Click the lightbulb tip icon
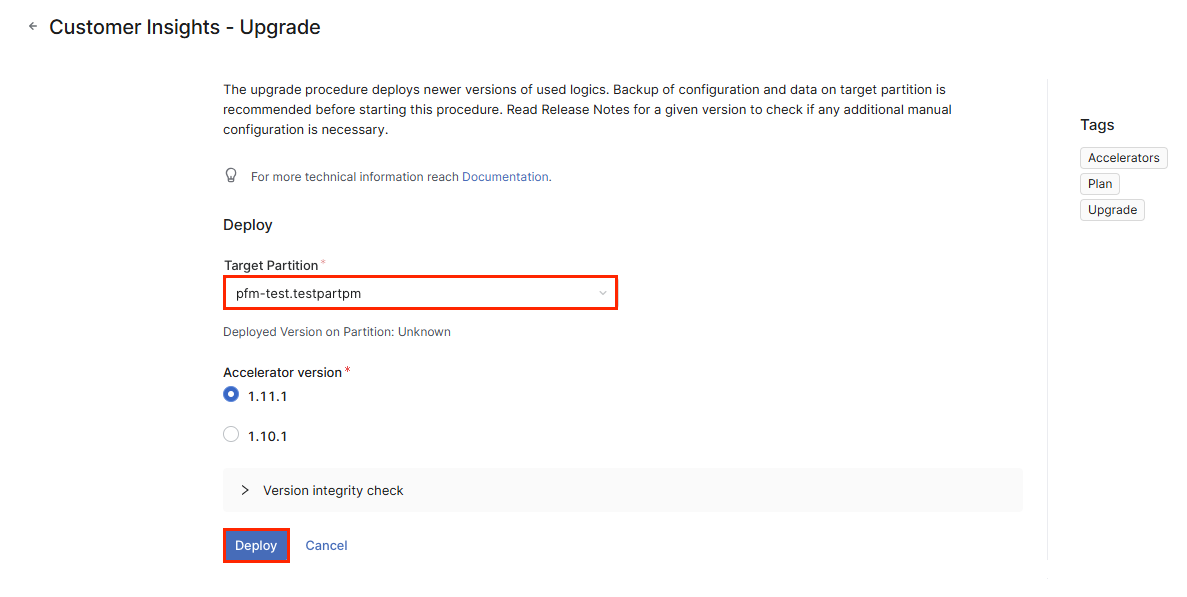 point(231,176)
